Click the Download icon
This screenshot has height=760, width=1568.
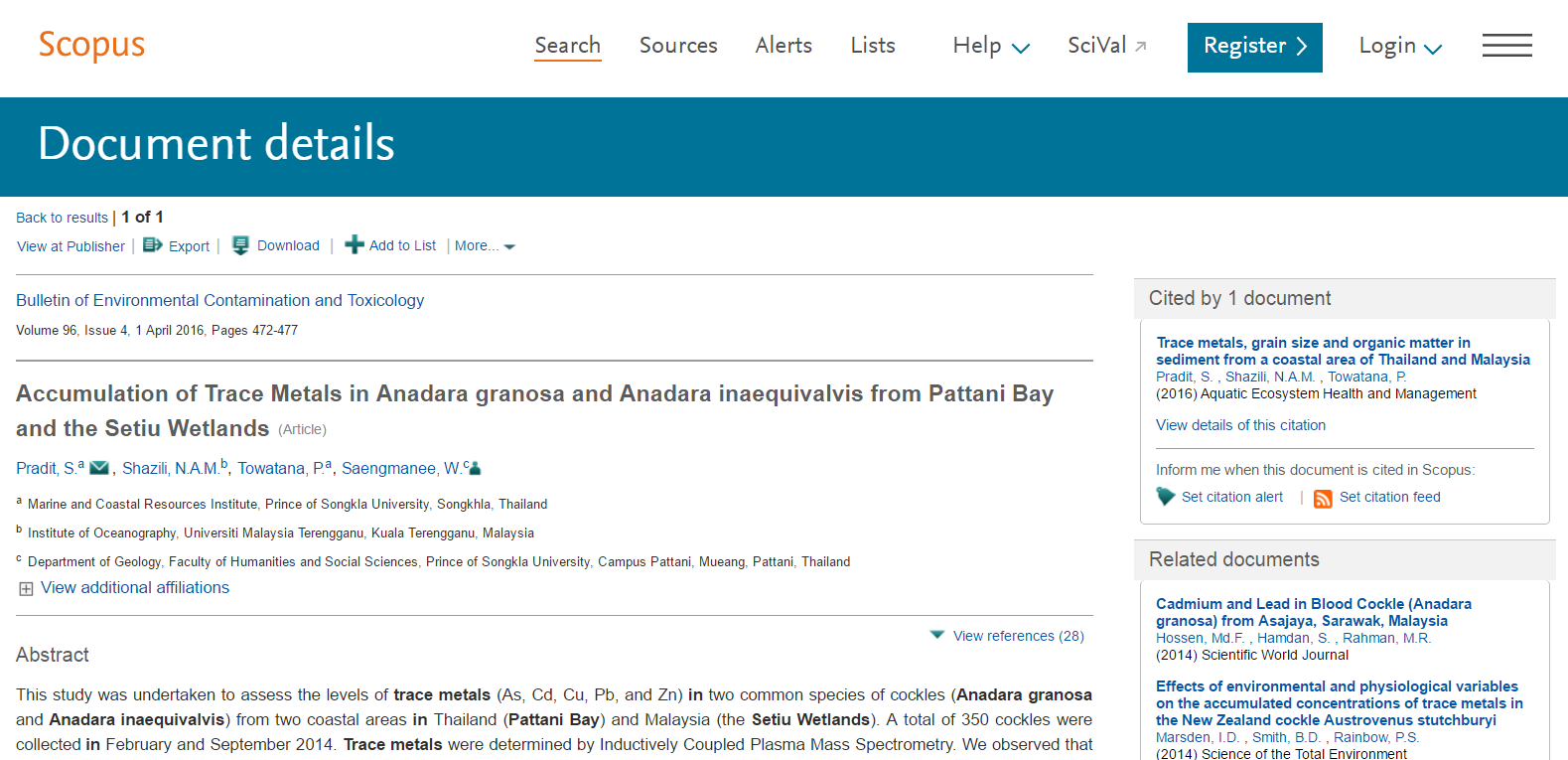[240, 245]
